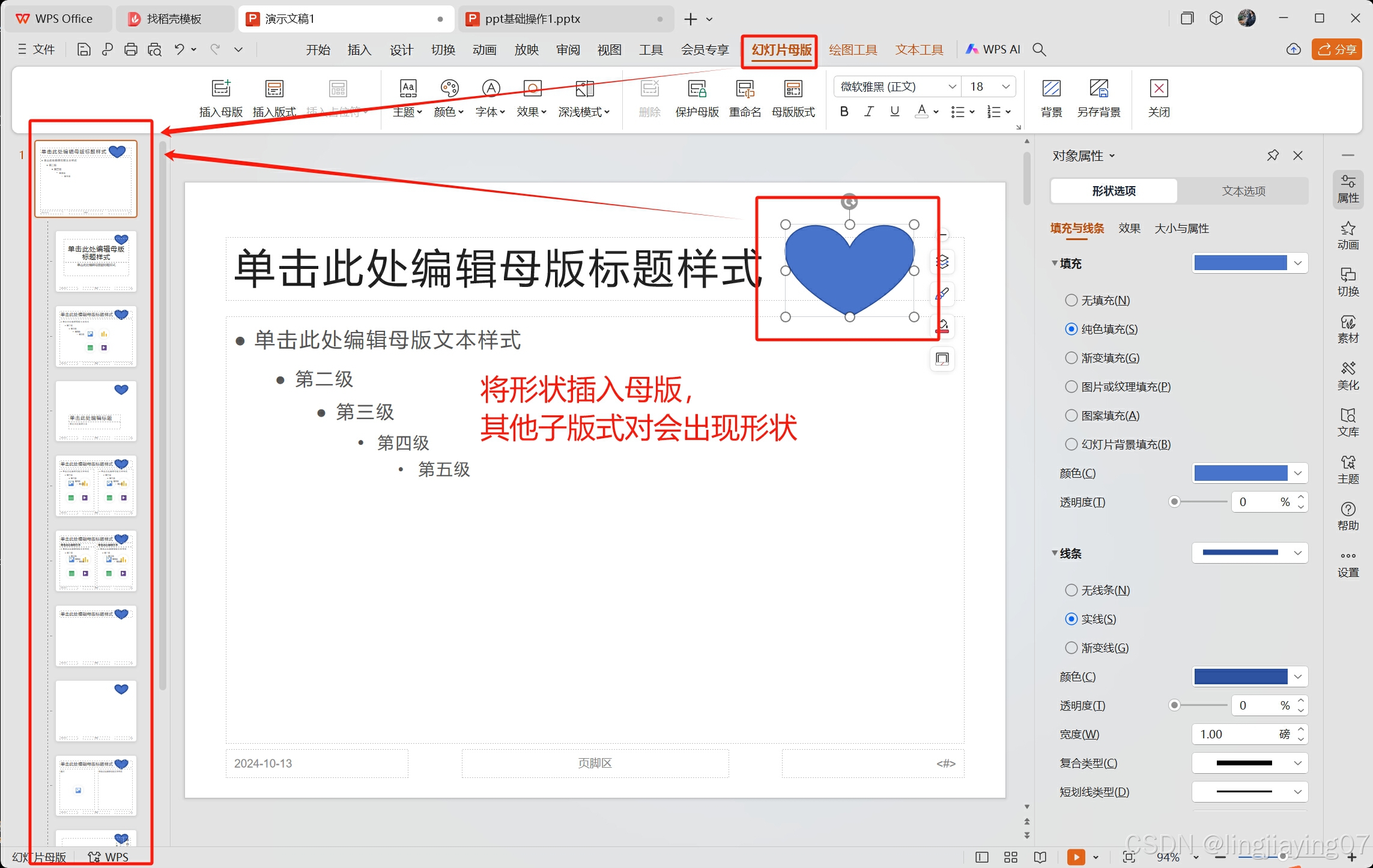Open the Text Options (文本选项) tab

pyautogui.click(x=1243, y=191)
